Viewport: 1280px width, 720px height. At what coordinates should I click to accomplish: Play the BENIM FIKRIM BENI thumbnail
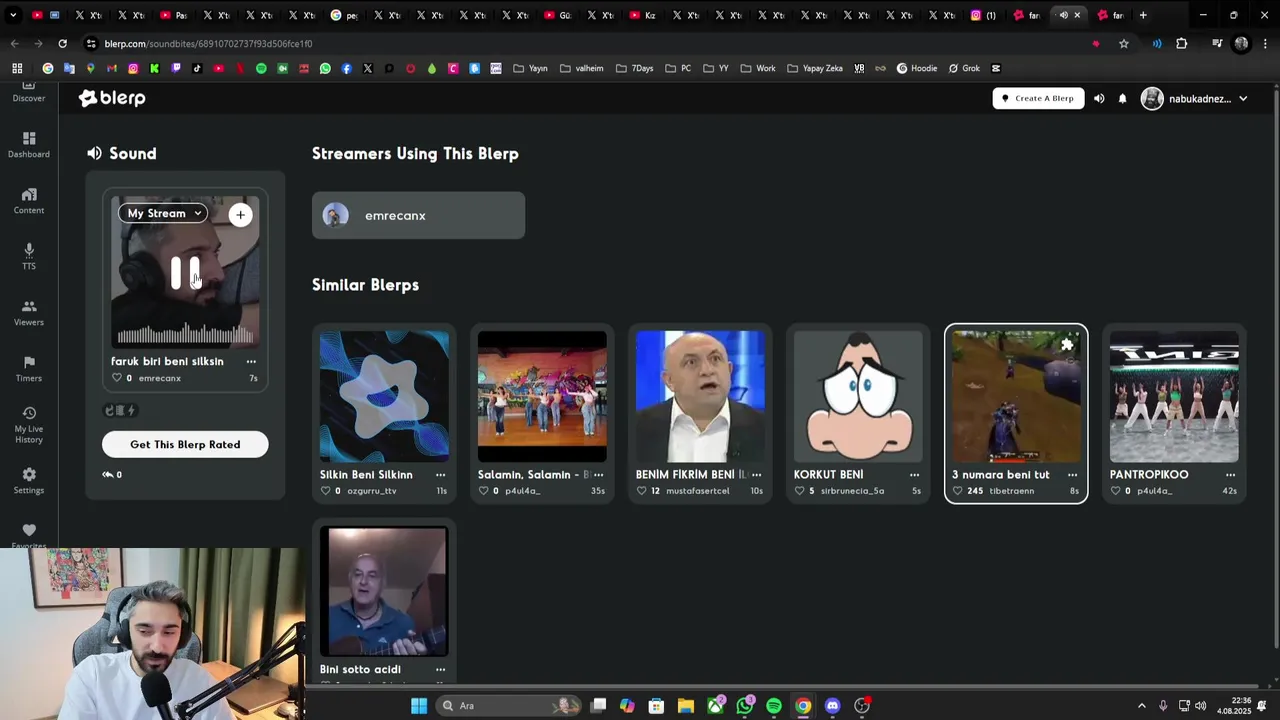[700, 396]
